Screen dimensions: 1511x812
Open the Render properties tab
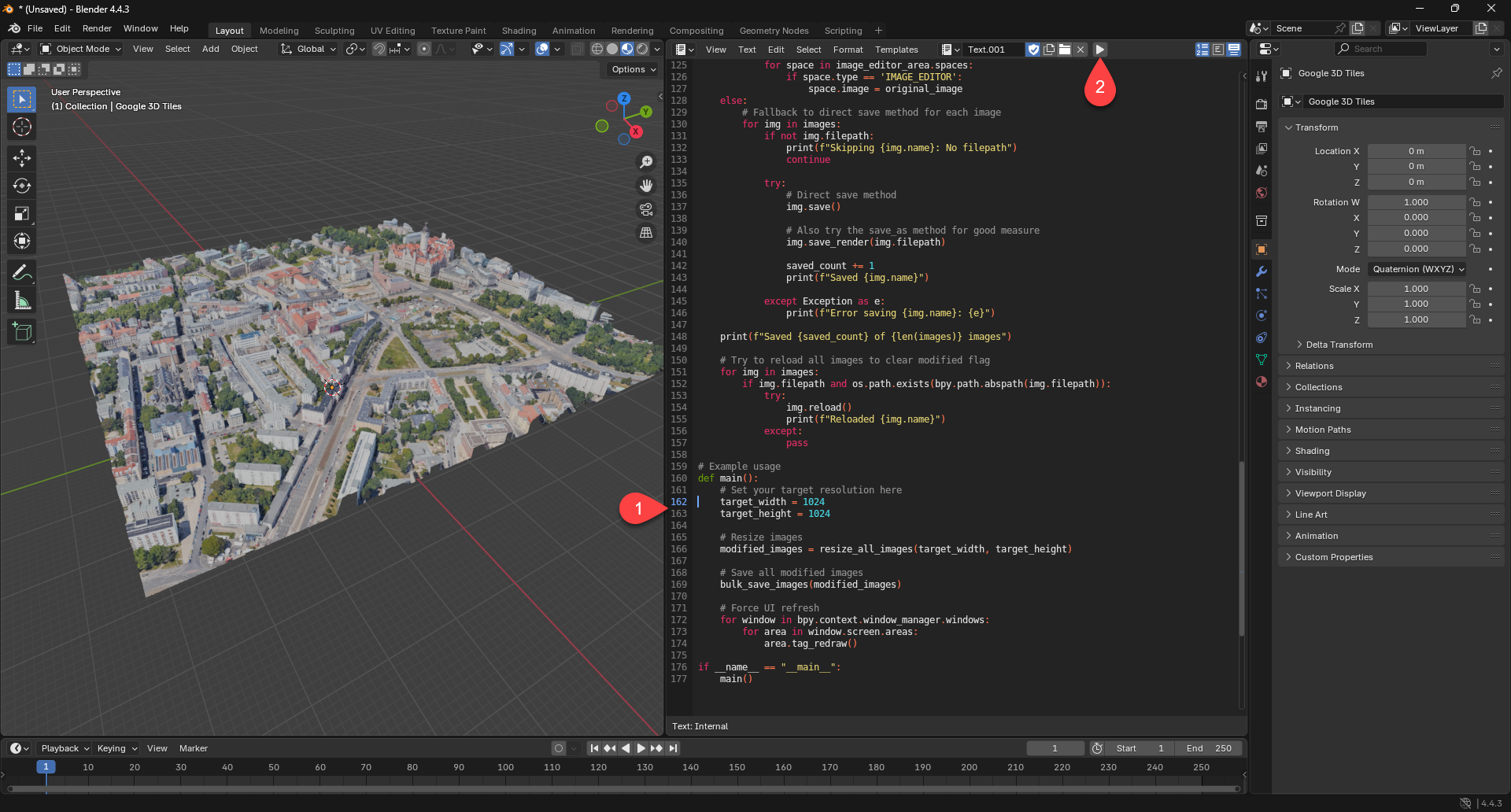[1262, 105]
